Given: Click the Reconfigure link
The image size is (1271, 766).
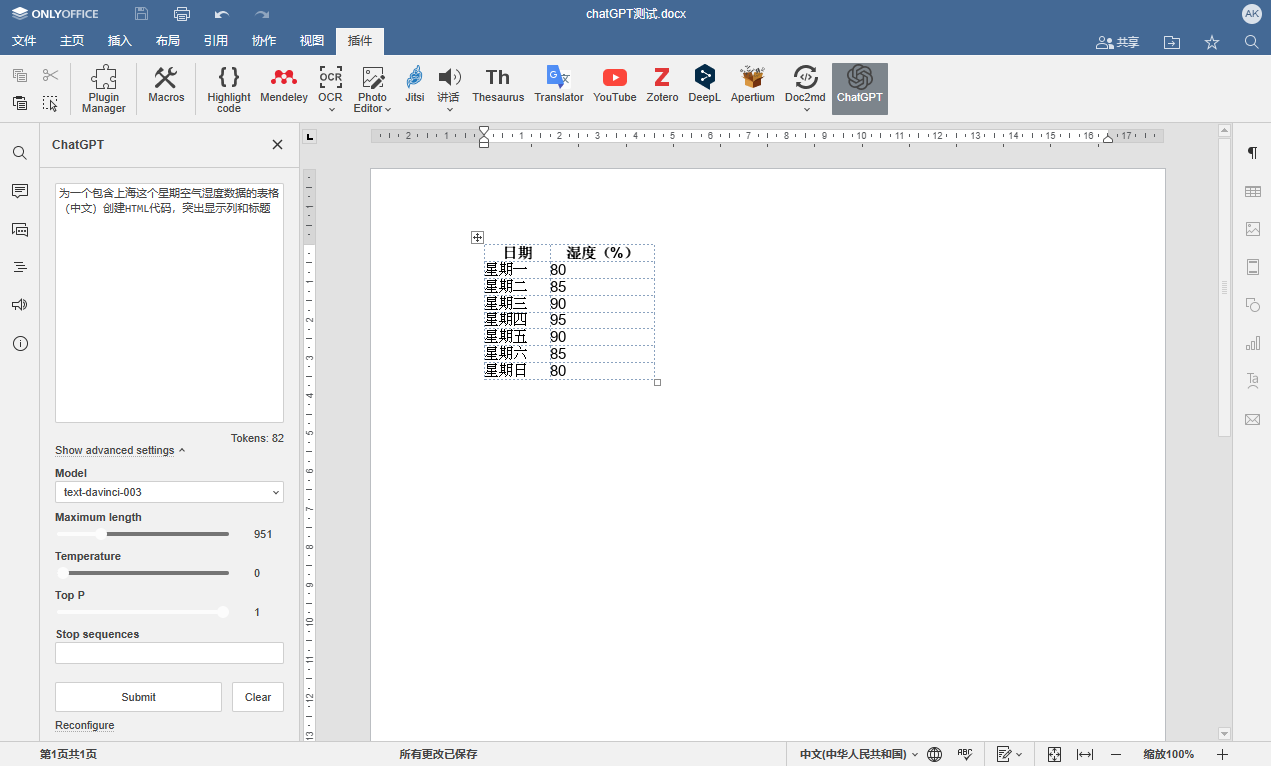Looking at the screenshot, I should (x=85, y=725).
